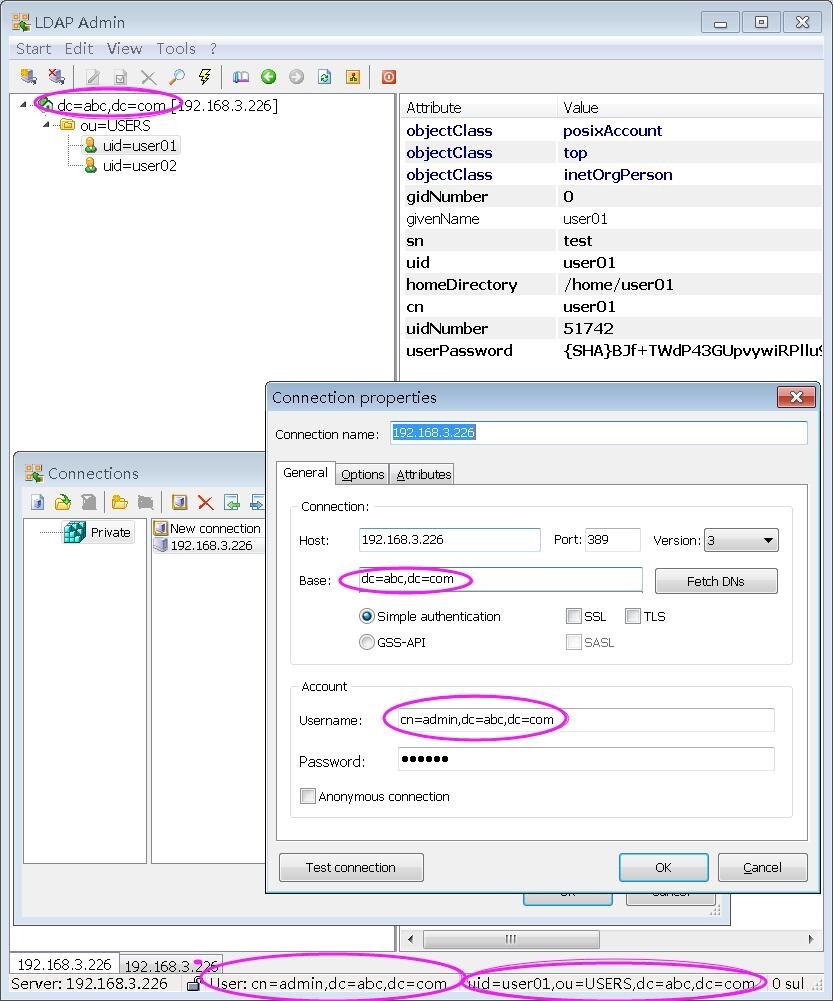
Task: Click the Test connection button
Action: [350, 867]
